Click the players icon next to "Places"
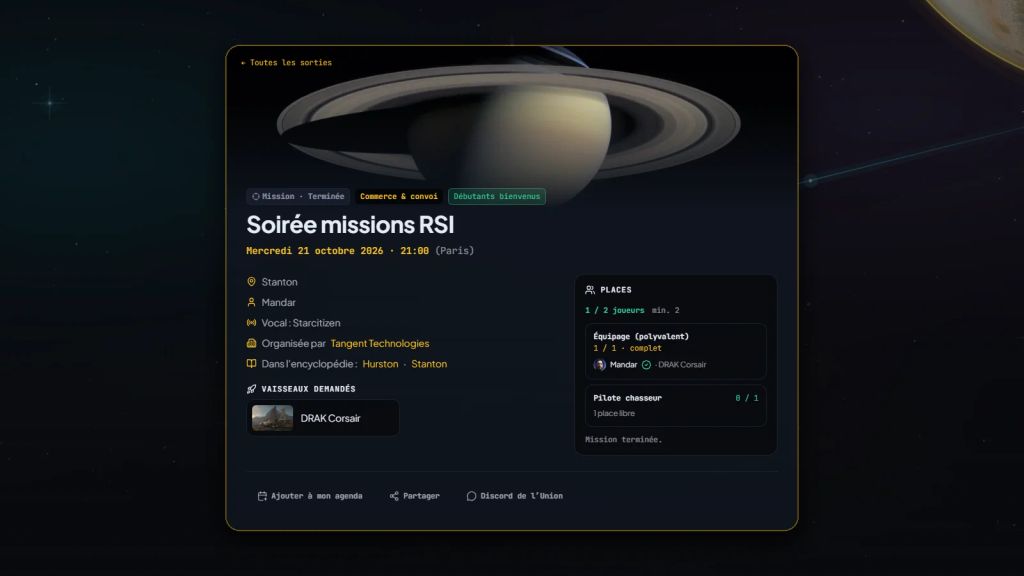 590,290
